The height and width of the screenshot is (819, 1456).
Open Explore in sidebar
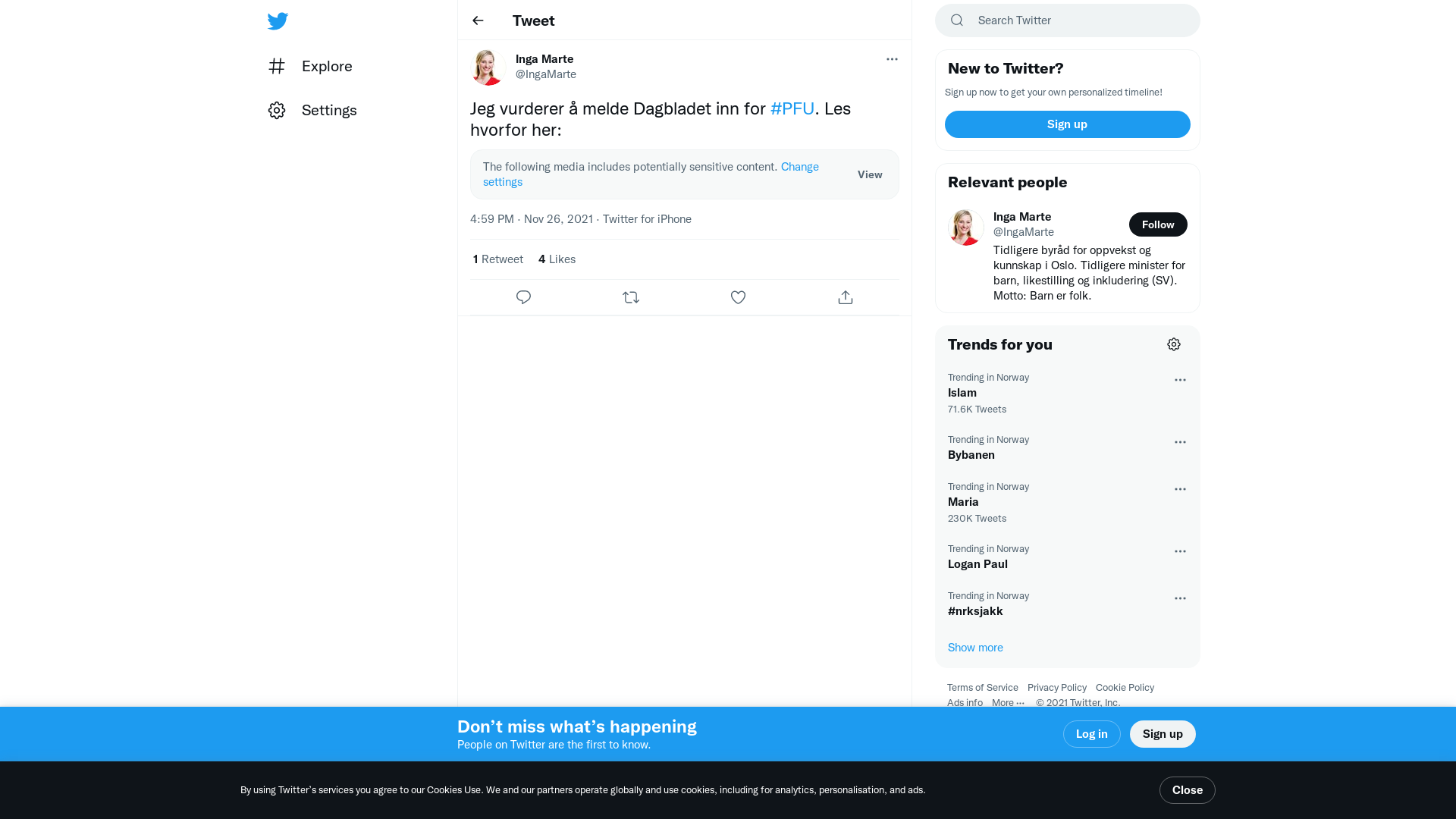click(326, 66)
